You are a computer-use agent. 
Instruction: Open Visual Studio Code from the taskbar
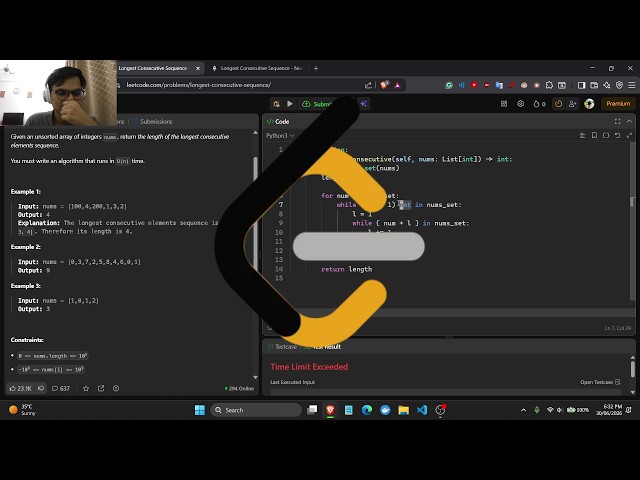click(x=422, y=410)
